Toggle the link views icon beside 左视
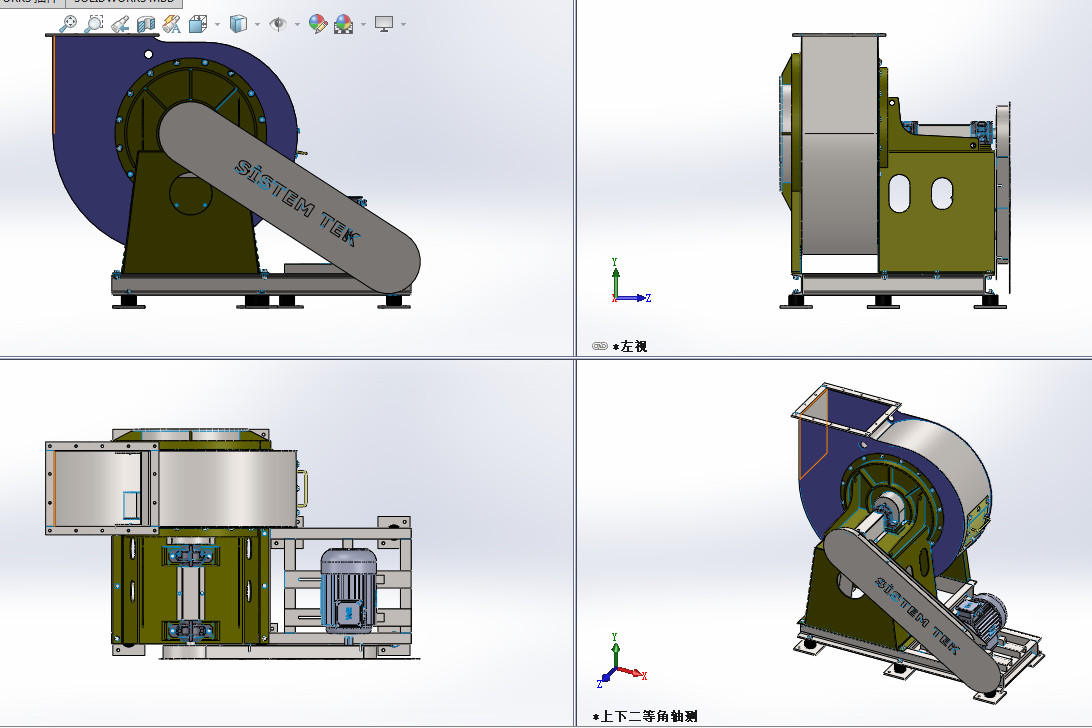This screenshot has width=1092, height=728. coord(600,346)
